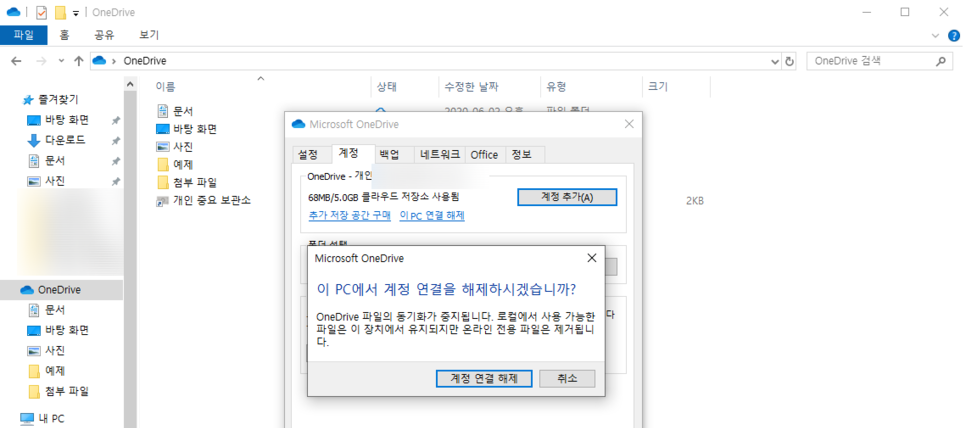The height and width of the screenshot is (428, 966).
Task: Open Explorer help via the blue question icon
Action: tap(954, 36)
